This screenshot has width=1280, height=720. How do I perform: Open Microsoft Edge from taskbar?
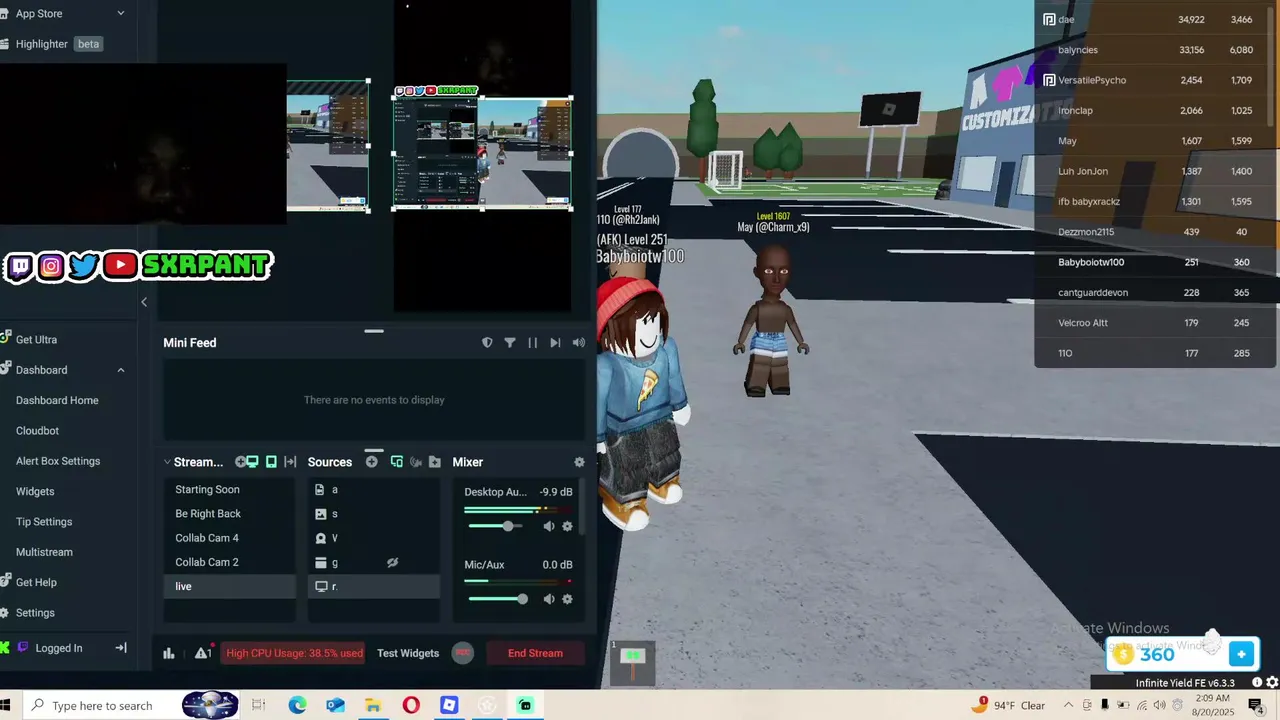click(297, 705)
